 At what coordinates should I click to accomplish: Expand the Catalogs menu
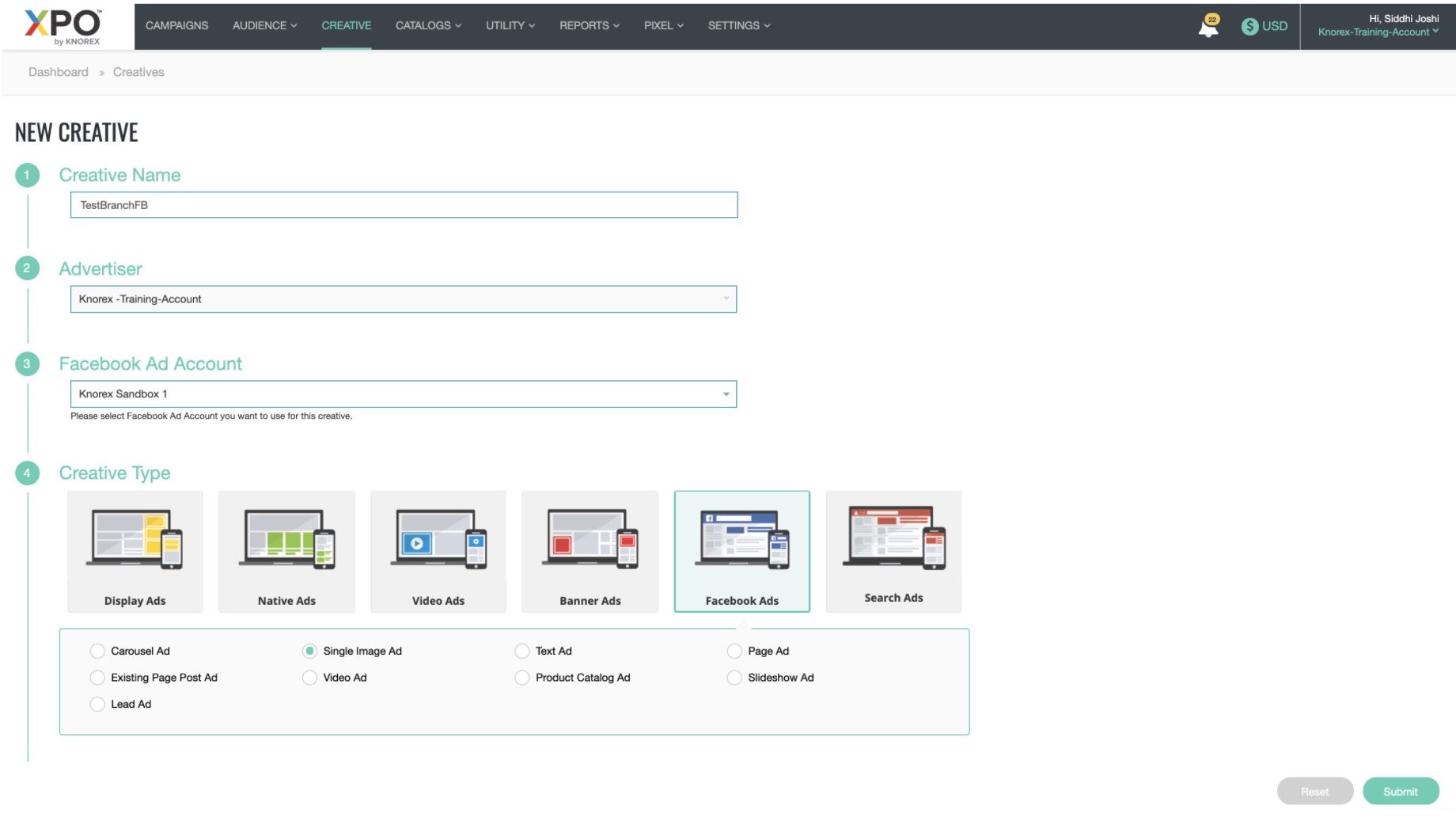click(x=428, y=25)
